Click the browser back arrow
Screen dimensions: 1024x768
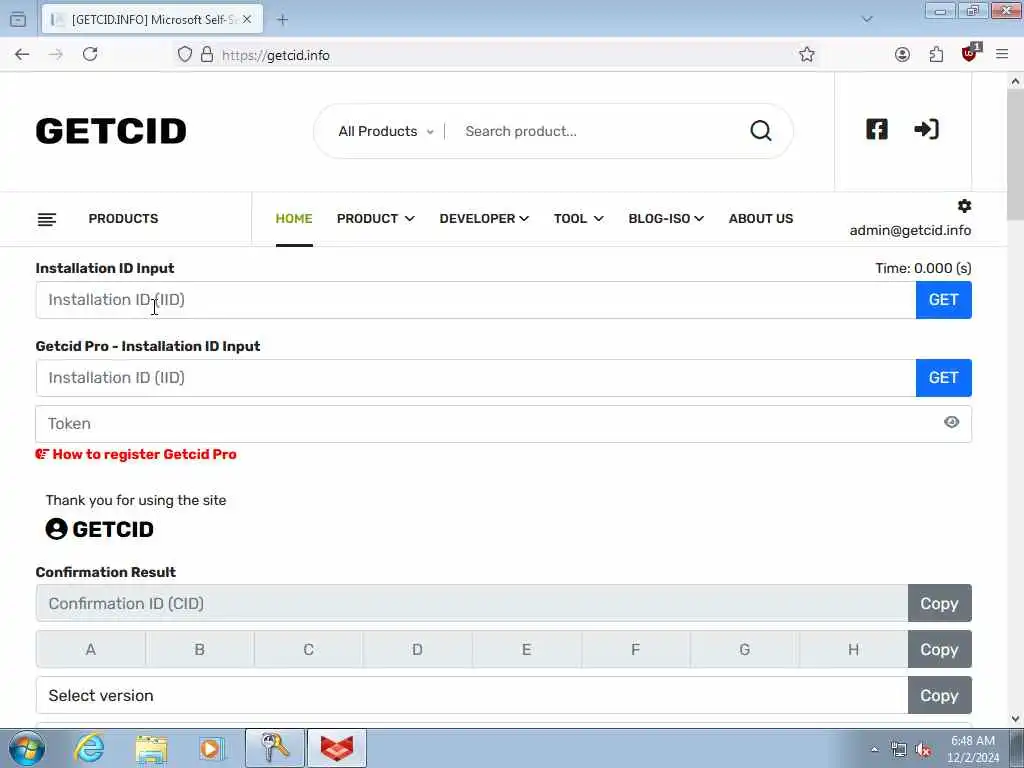coord(22,54)
